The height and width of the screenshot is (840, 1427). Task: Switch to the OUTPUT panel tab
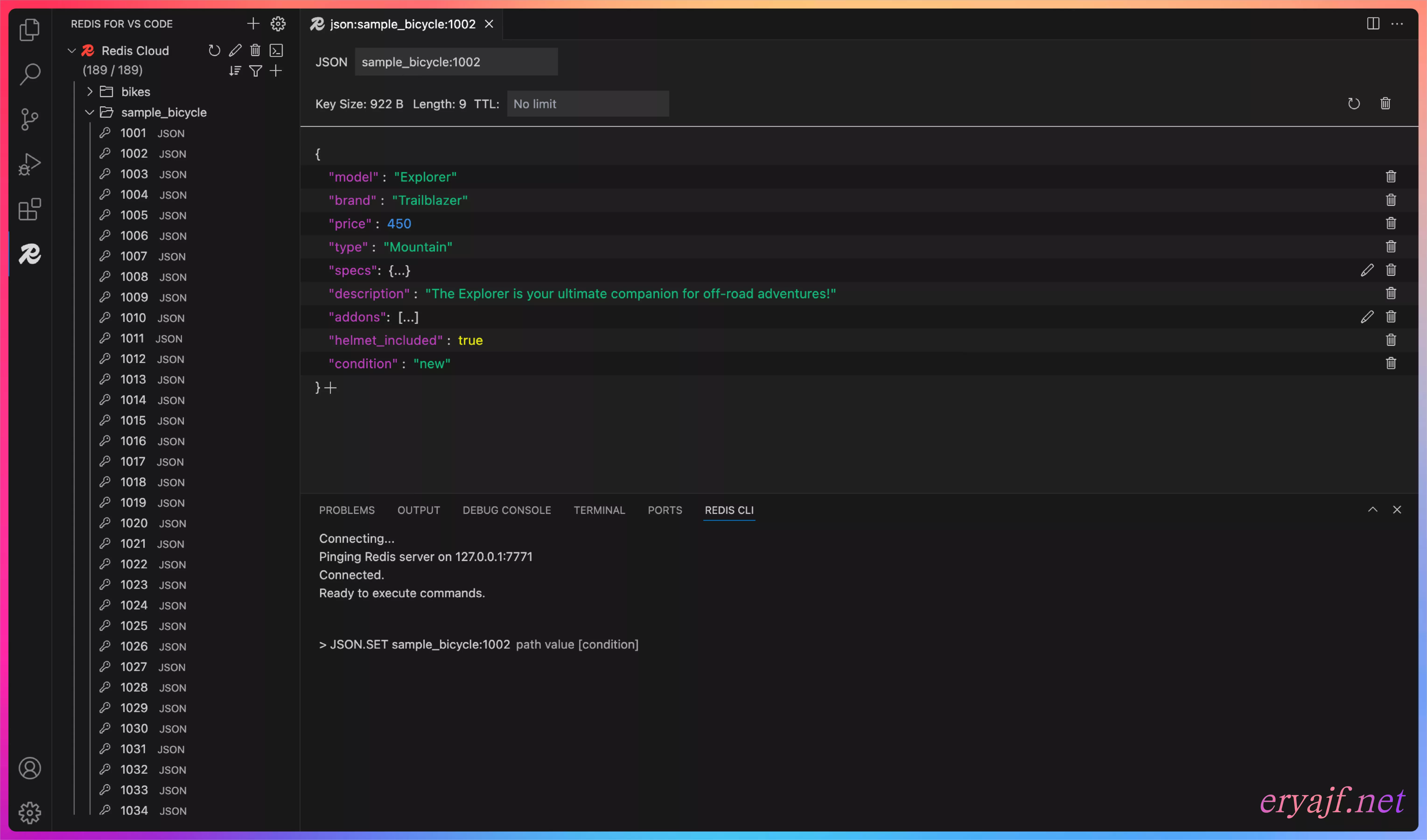[x=419, y=510]
